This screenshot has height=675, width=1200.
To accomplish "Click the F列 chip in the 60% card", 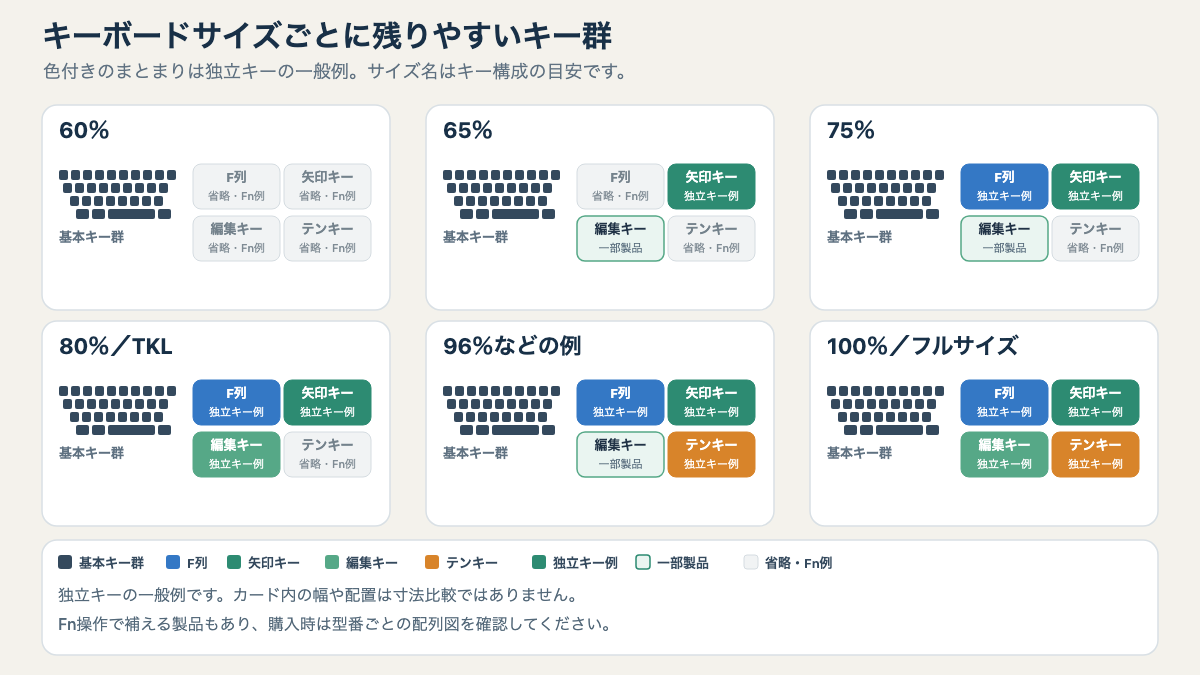I will pyautogui.click(x=236, y=186).
